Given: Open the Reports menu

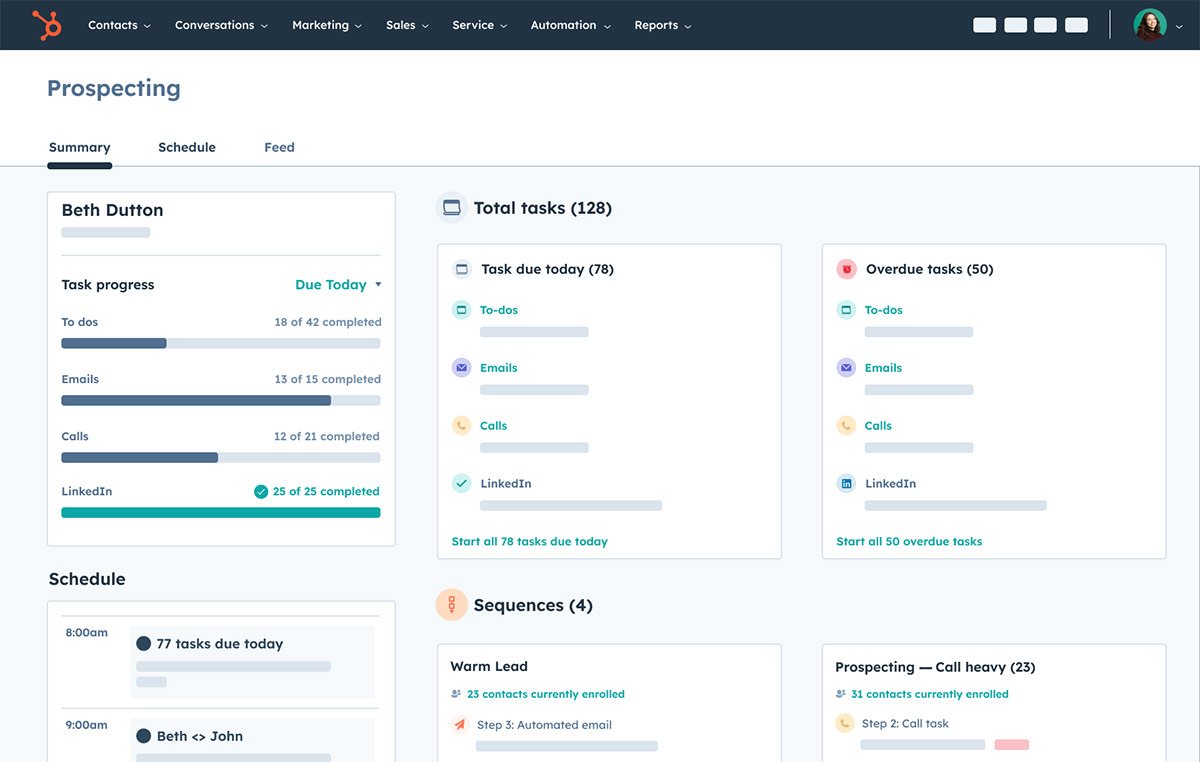Looking at the screenshot, I should click(x=656, y=25).
